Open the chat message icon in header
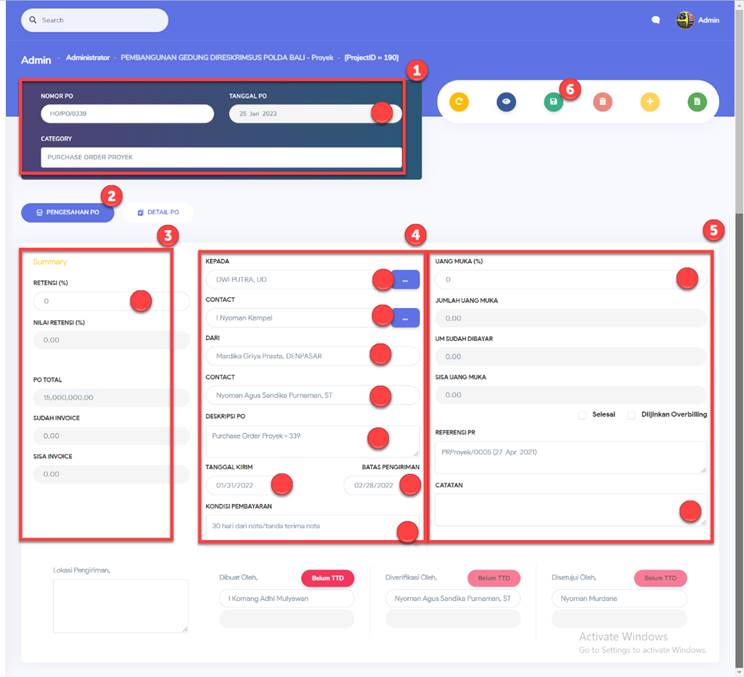Screen dimensions: 744x677 pyautogui.click(x=656, y=20)
